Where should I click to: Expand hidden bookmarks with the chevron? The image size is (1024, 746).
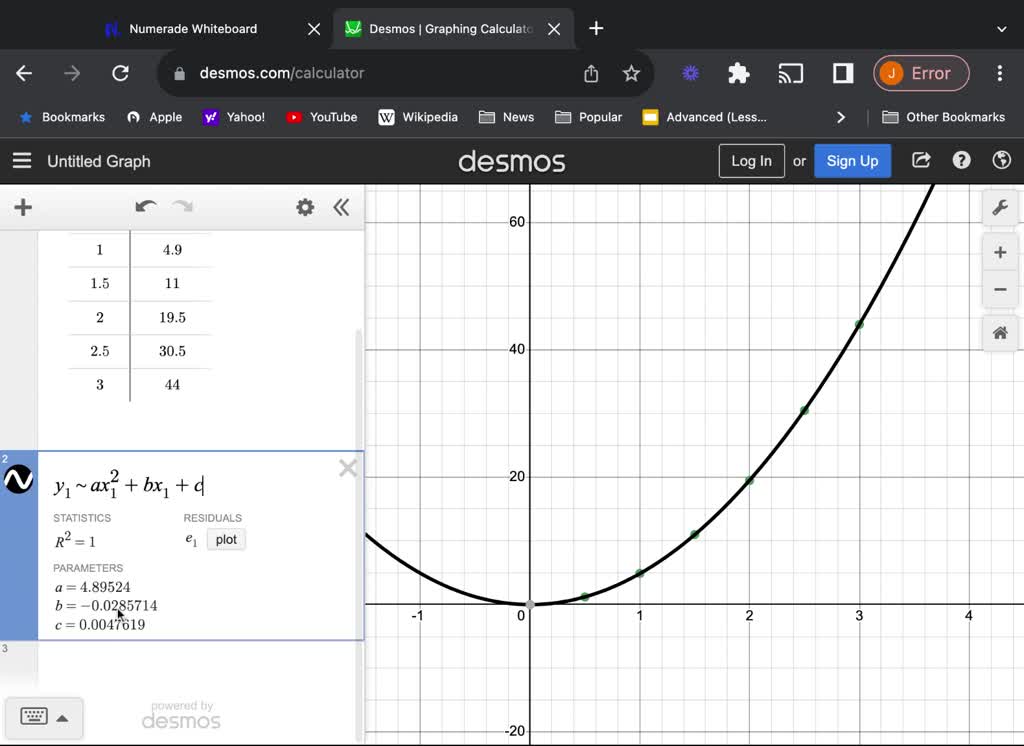tap(841, 117)
